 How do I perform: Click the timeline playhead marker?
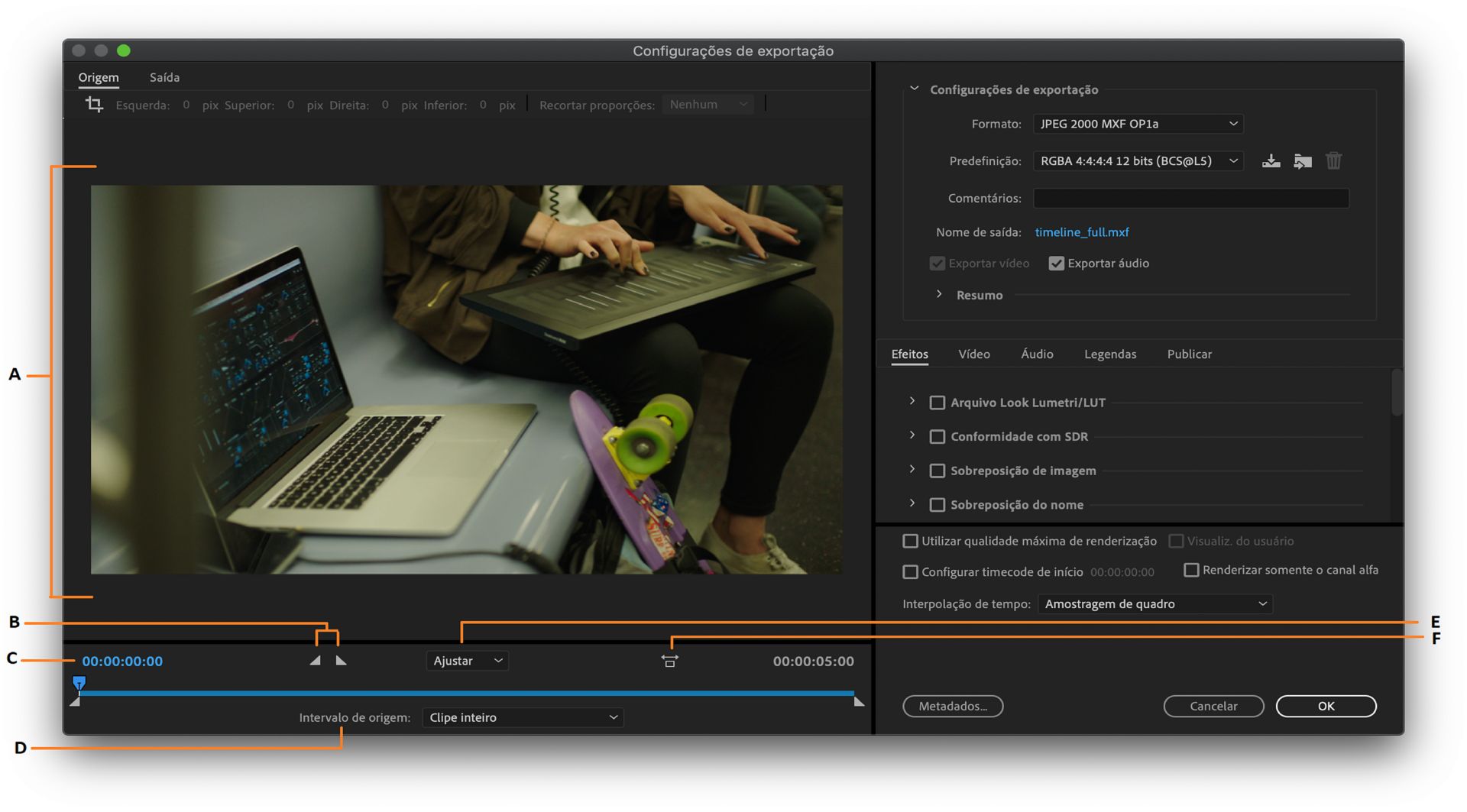(79, 682)
